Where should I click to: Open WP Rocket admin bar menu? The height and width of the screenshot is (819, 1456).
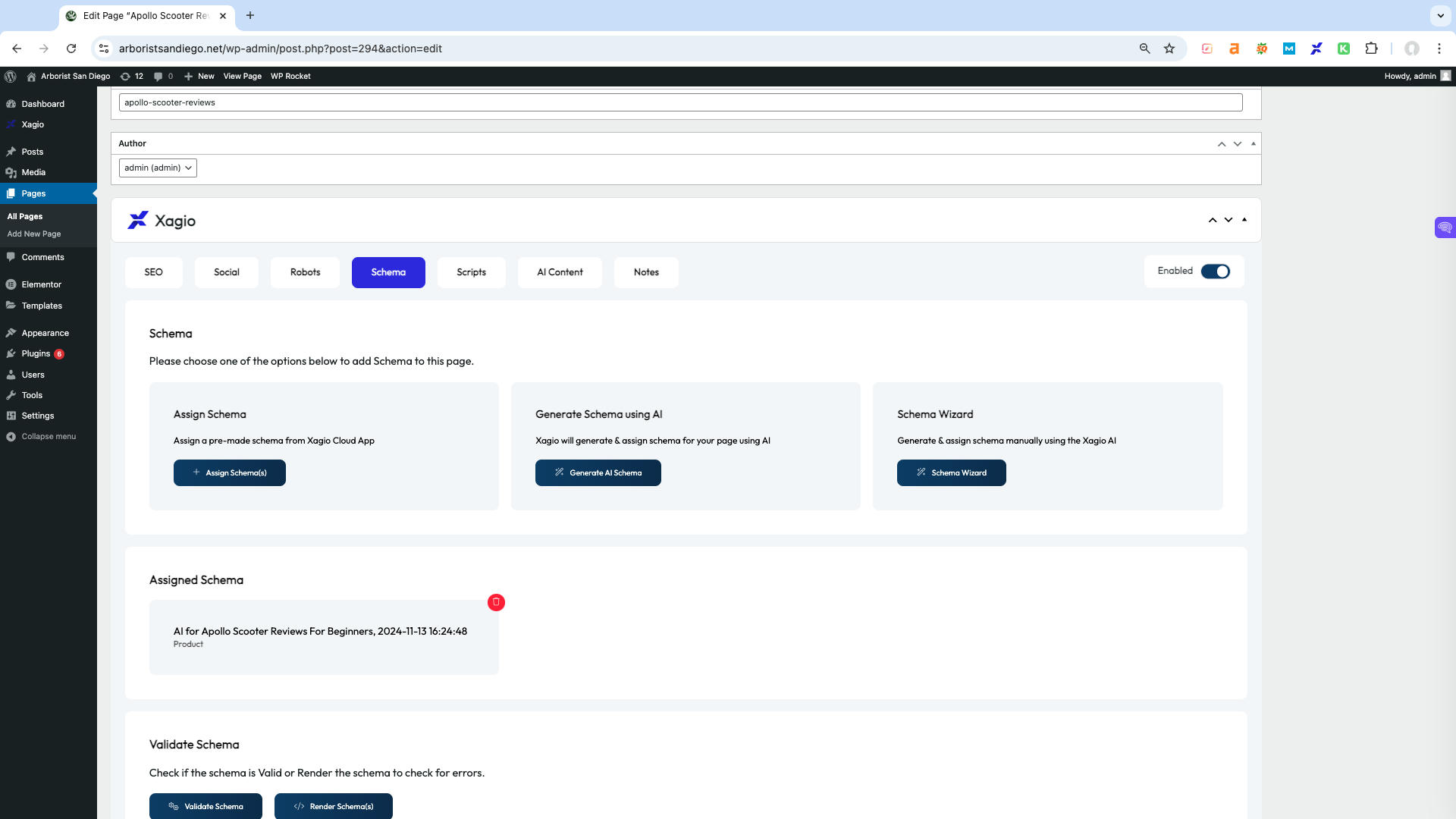click(290, 76)
